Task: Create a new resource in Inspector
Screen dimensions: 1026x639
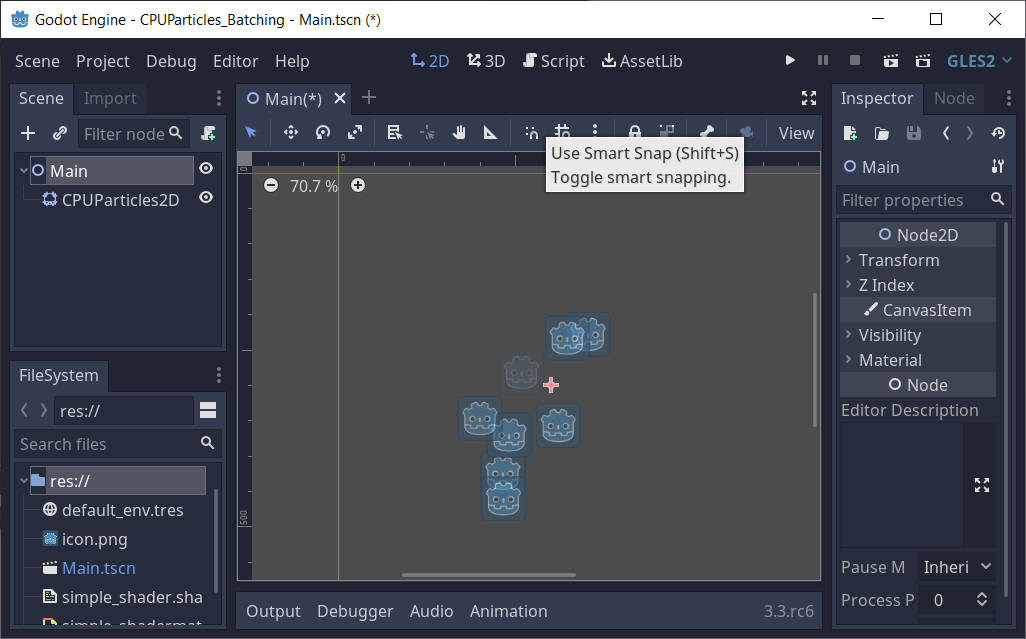Action: pos(850,133)
